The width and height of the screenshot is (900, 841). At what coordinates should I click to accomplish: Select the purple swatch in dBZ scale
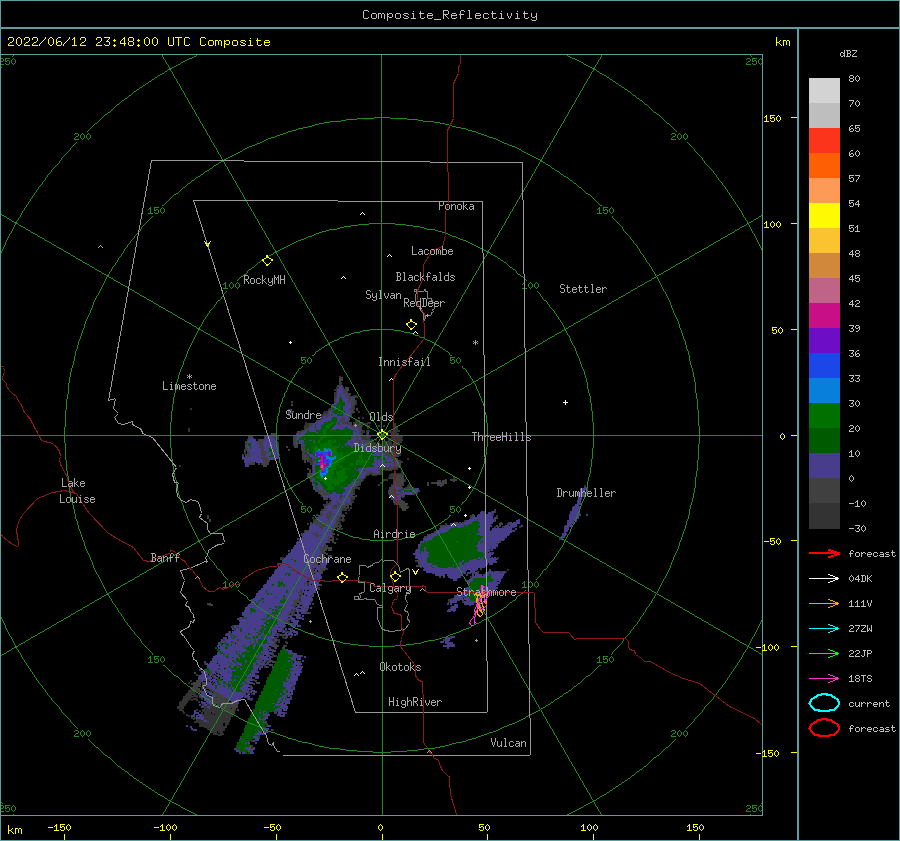[x=824, y=341]
